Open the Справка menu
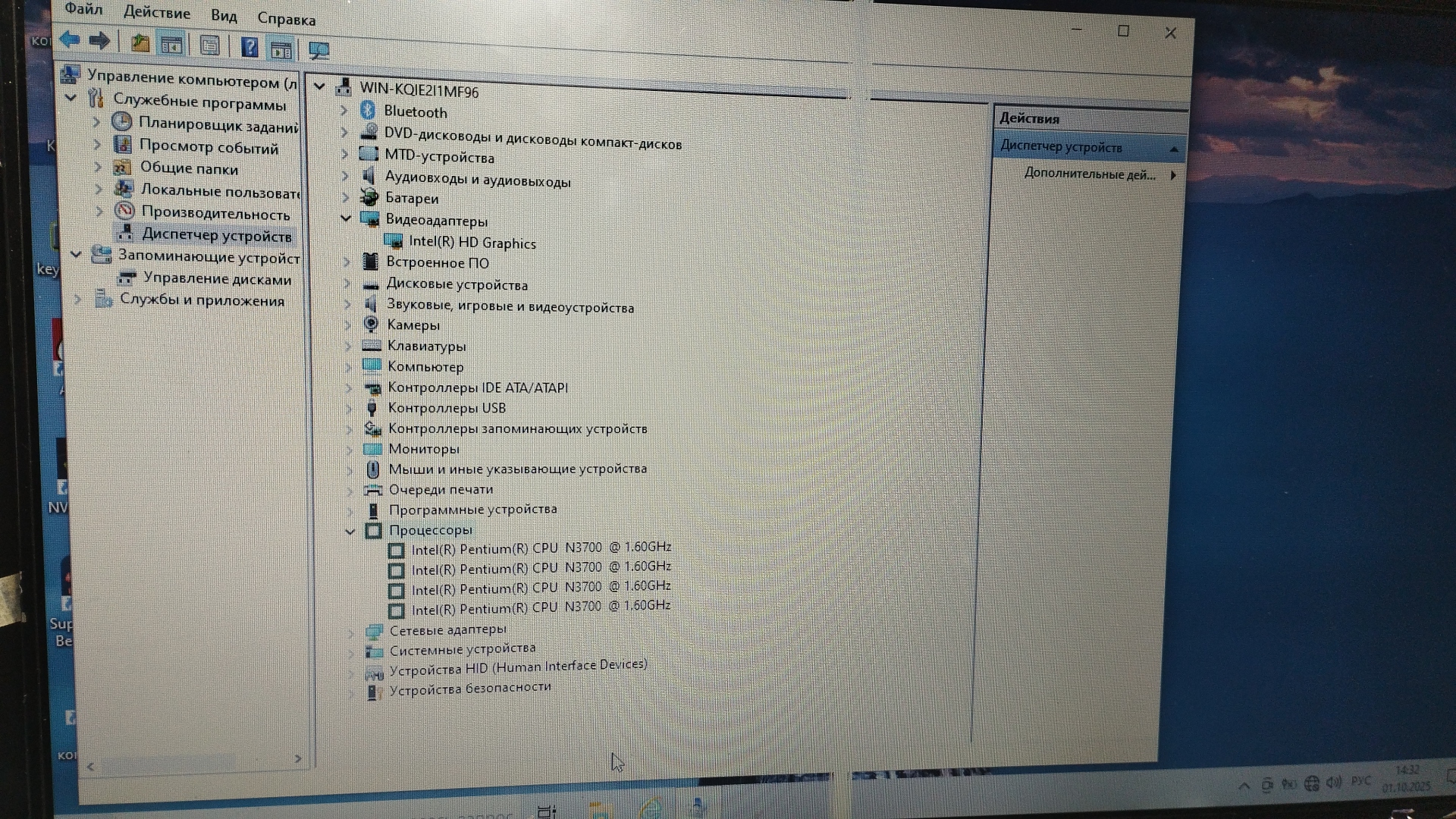 (x=286, y=19)
